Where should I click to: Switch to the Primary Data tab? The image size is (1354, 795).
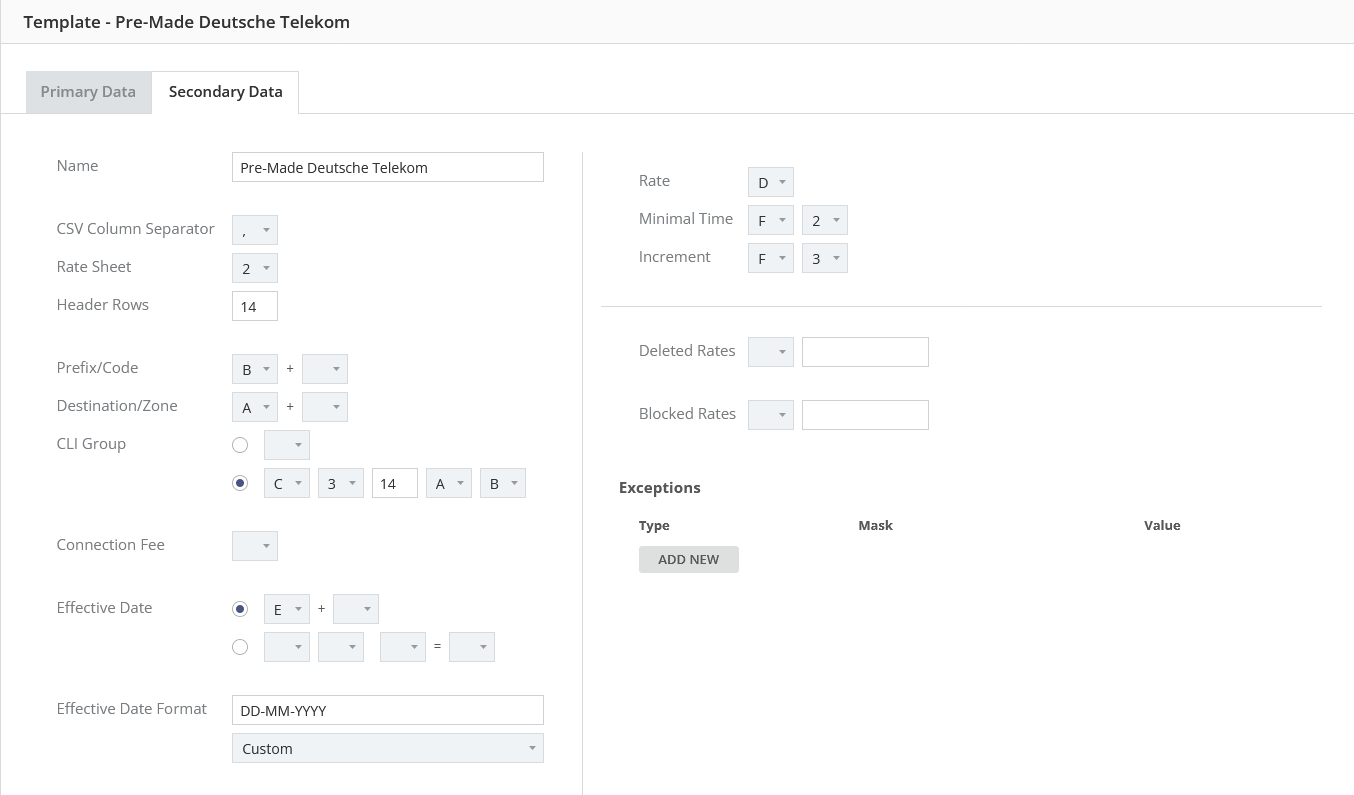(x=88, y=92)
